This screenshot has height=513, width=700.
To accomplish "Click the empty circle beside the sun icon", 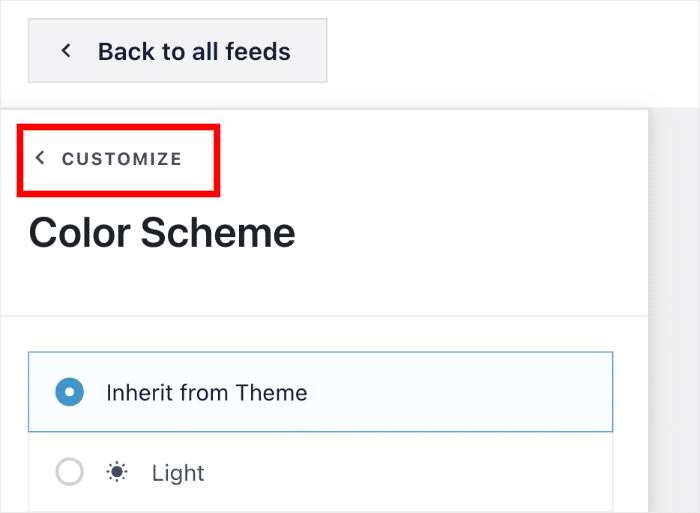I will tap(69, 472).
